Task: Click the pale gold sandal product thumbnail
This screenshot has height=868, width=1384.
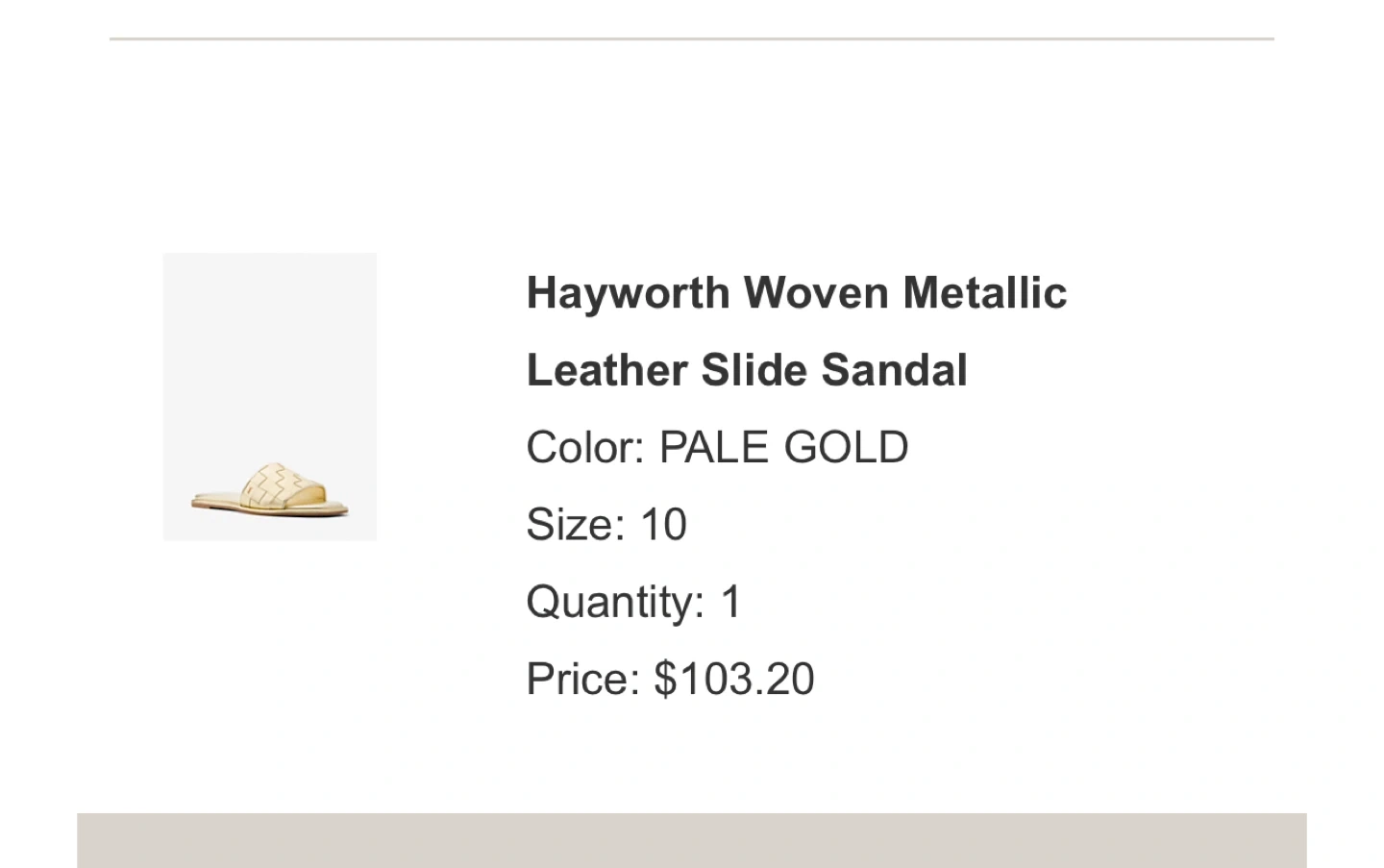Action: 269,396
